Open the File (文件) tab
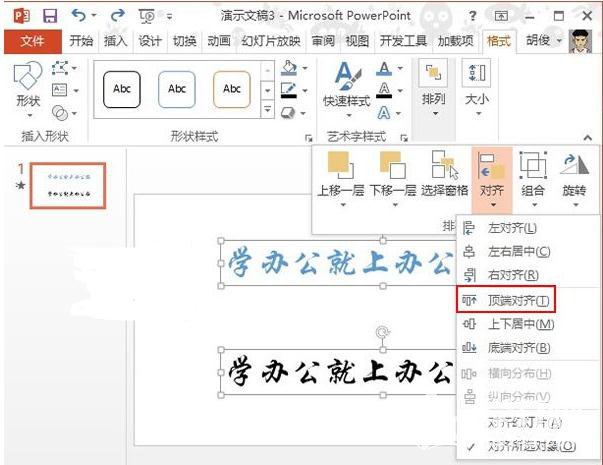Screen dimensions: 603x465 [32, 41]
